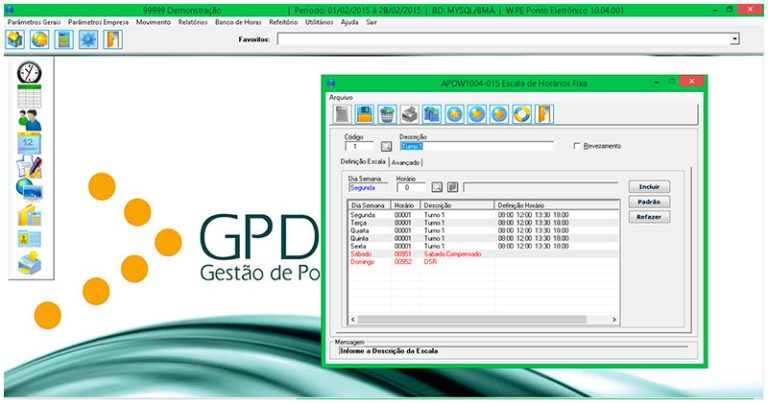Click the Incluir button
The width and height of the screenshot is (768, 407).
point(648,186)
